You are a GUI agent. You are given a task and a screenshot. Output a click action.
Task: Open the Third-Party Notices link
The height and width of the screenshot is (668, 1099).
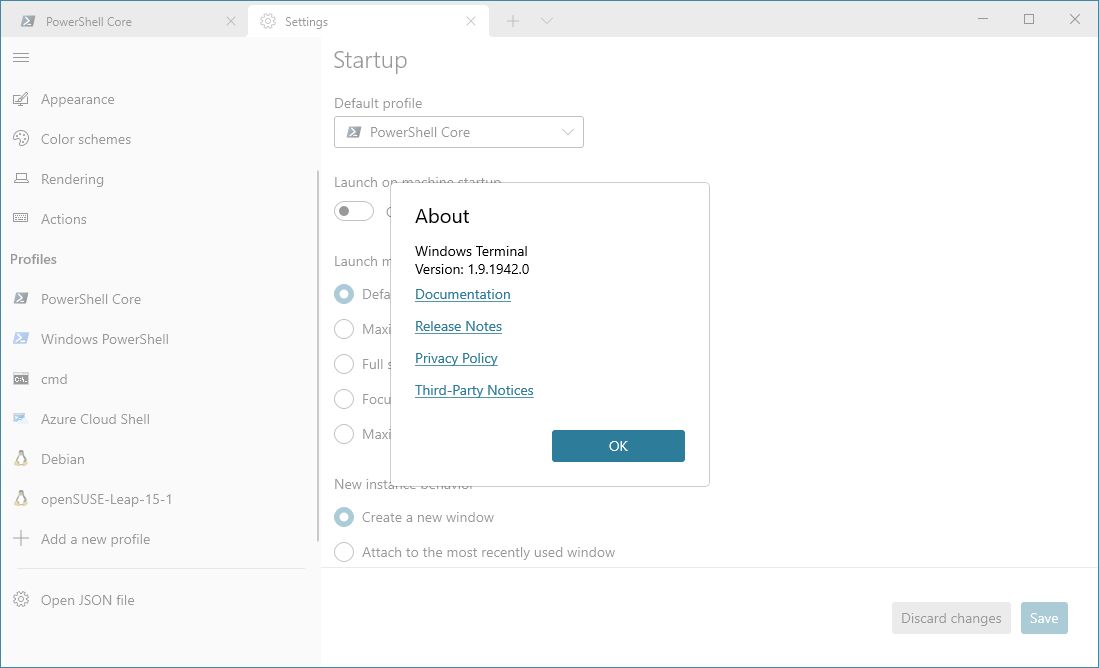[474, 390]
